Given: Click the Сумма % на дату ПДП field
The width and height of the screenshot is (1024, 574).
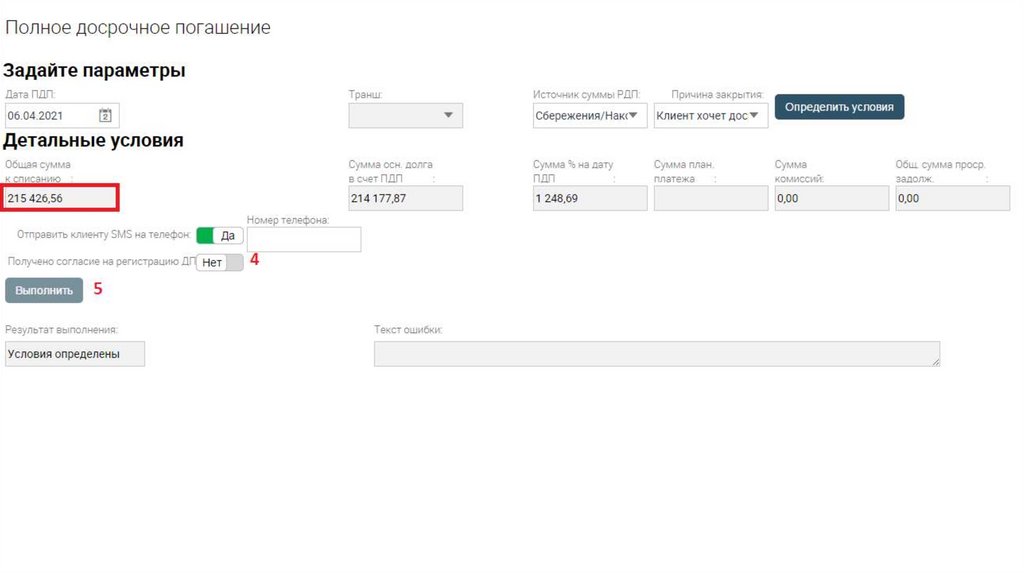Looking at the screenshot, I should pyautogui.click(x=589, y=198).
